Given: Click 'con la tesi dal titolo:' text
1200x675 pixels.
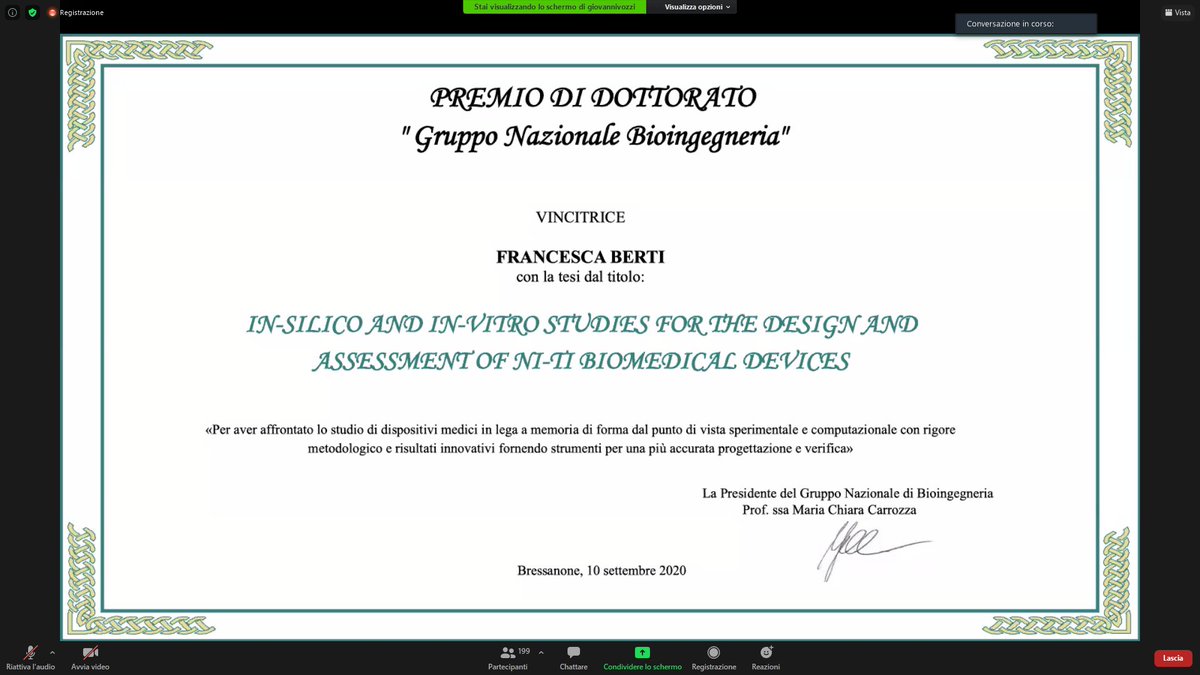Looking at the screenshot, I should click(x=581, y=276).
